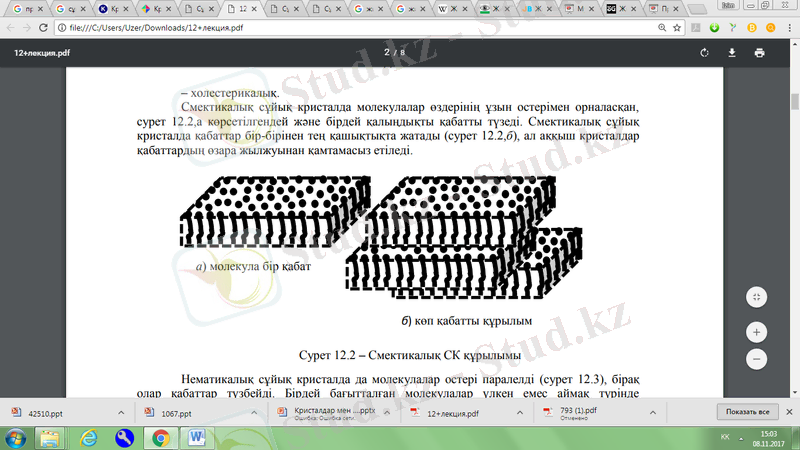
Task: Switch to Microsoft Word in taskbar
Action: click(x=197, y=439)
